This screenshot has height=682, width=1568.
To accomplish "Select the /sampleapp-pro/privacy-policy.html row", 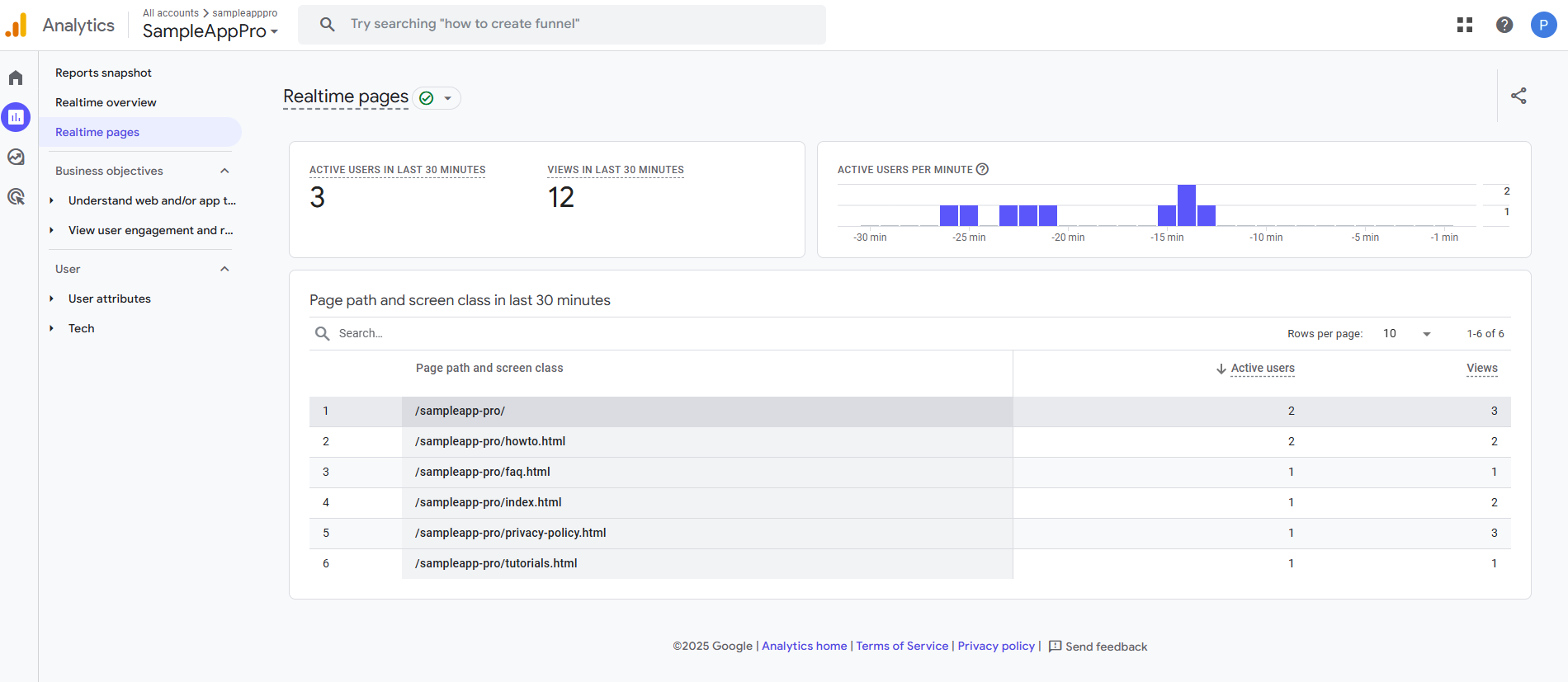I will (x=910, y=533).
